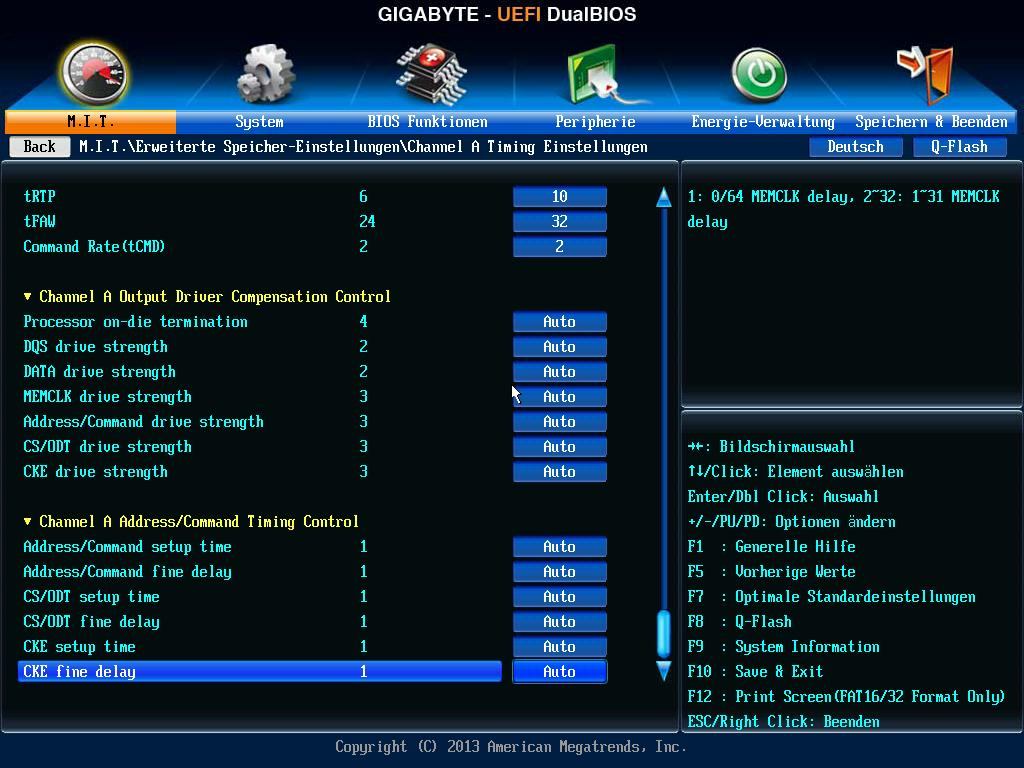Launch Q-Flash from the top bar
Image resolution: width=1024 pixels, height=768 pixels.
click(x=959, y=146)
